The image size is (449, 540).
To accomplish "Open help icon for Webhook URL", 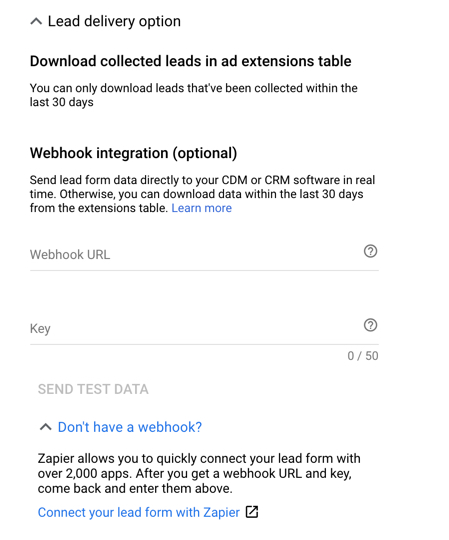I will click(x=370, y=251).
